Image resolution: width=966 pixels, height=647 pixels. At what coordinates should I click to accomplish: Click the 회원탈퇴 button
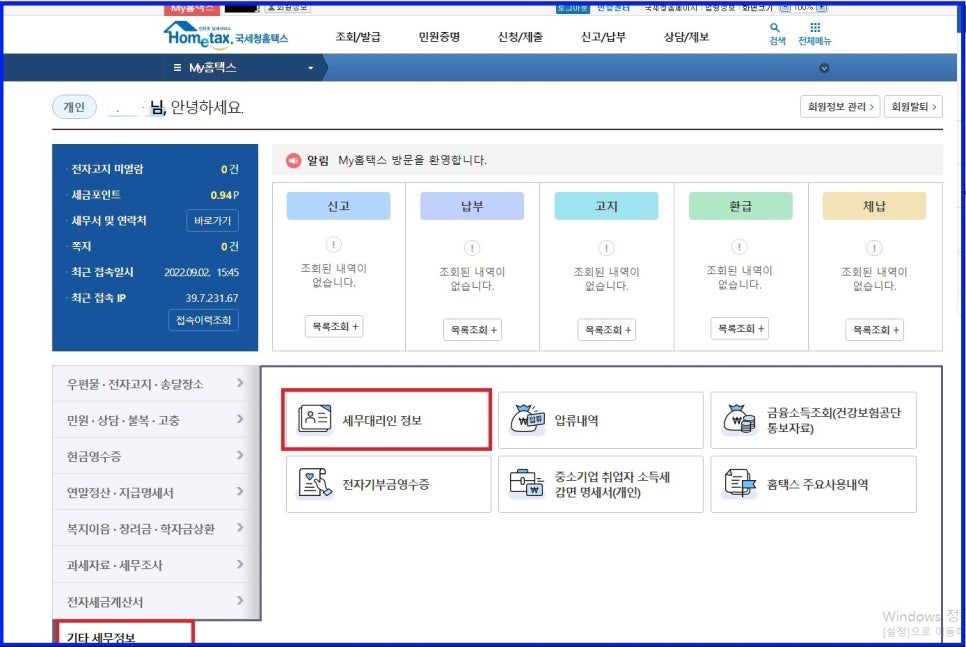click(913, 107)
